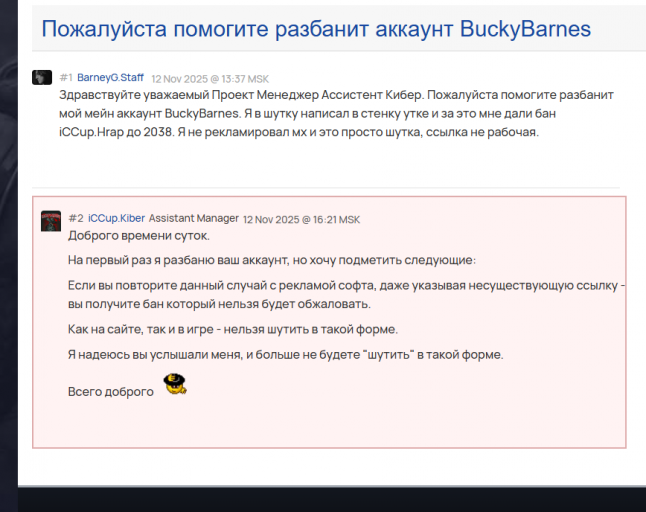Viewport: 646px width, 512px height.
Task: Click post number #2 permalink
Action: (76, 218)
